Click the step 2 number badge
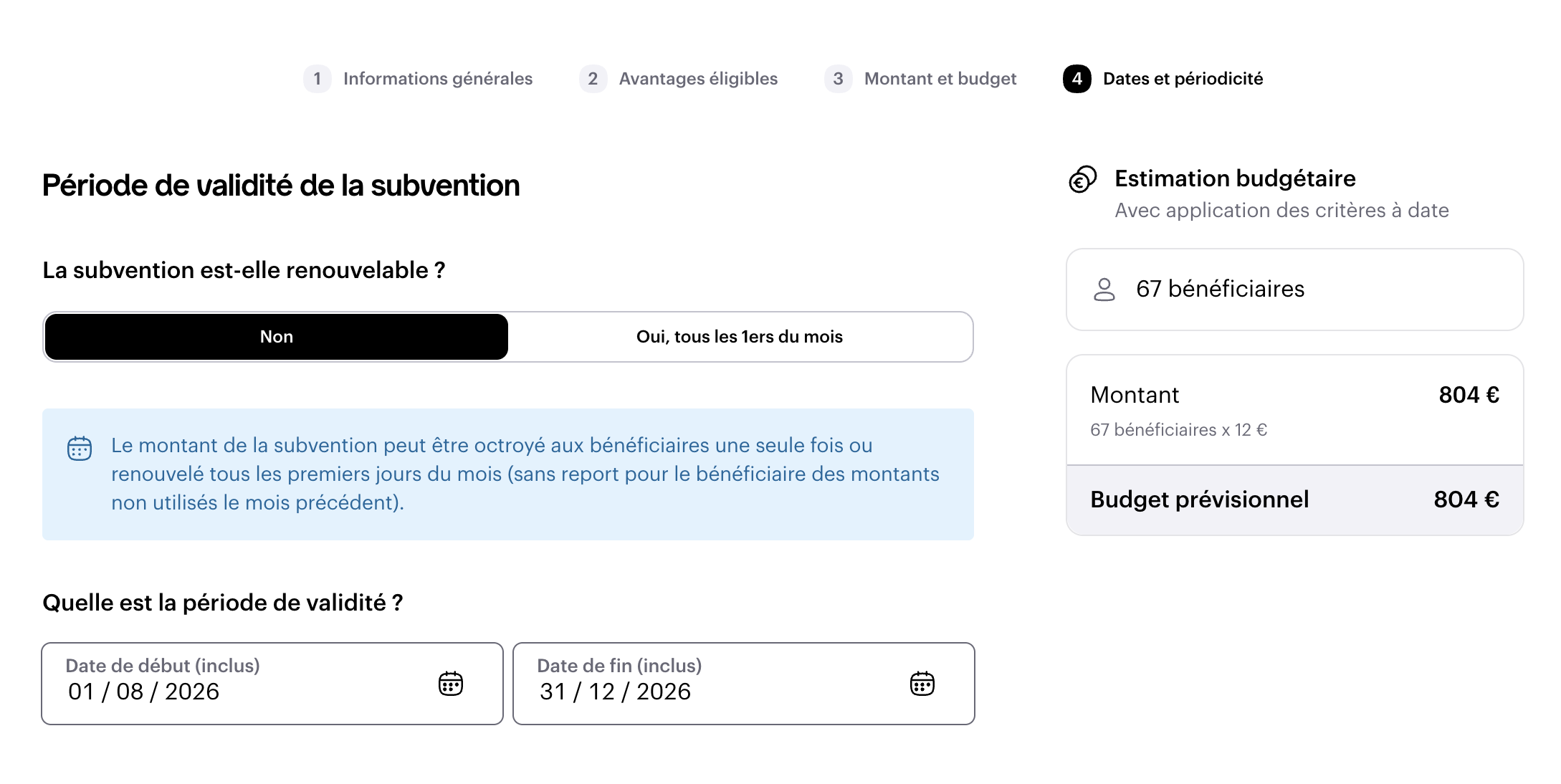Screen dimensions: 1561x784 click(593, 79)
